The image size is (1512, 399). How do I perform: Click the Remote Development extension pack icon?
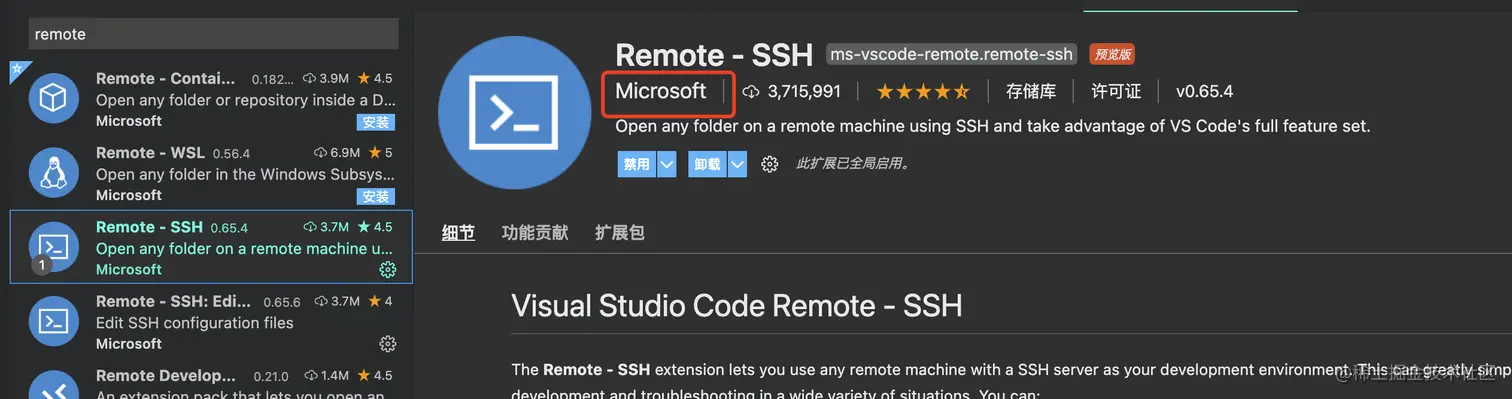pos(53,385)
